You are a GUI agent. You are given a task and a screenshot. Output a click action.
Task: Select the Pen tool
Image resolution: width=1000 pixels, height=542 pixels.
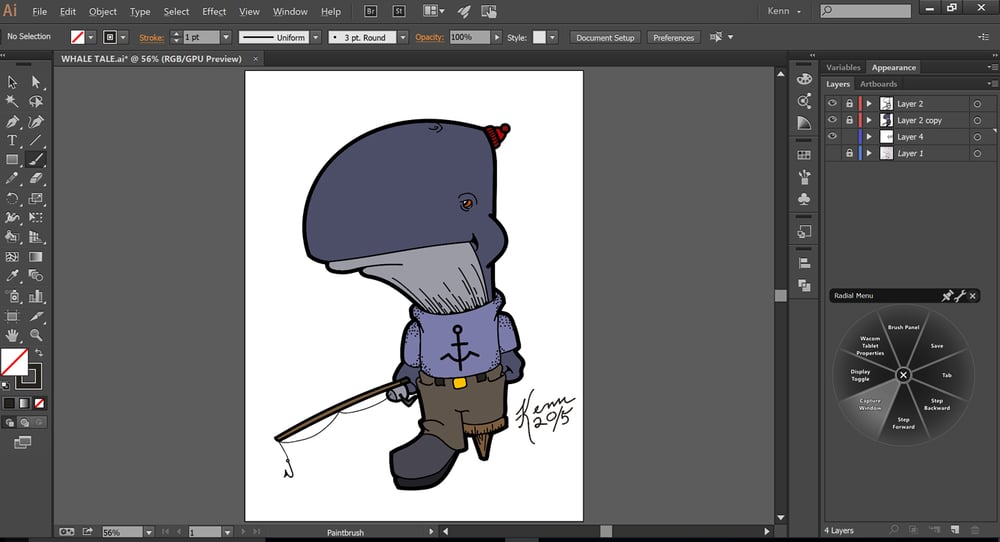point(12,121)
